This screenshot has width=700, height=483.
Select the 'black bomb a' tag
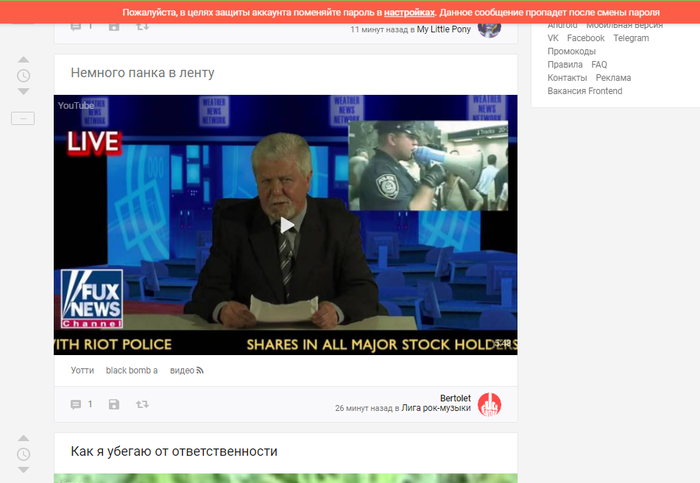[x=132, y=371]
